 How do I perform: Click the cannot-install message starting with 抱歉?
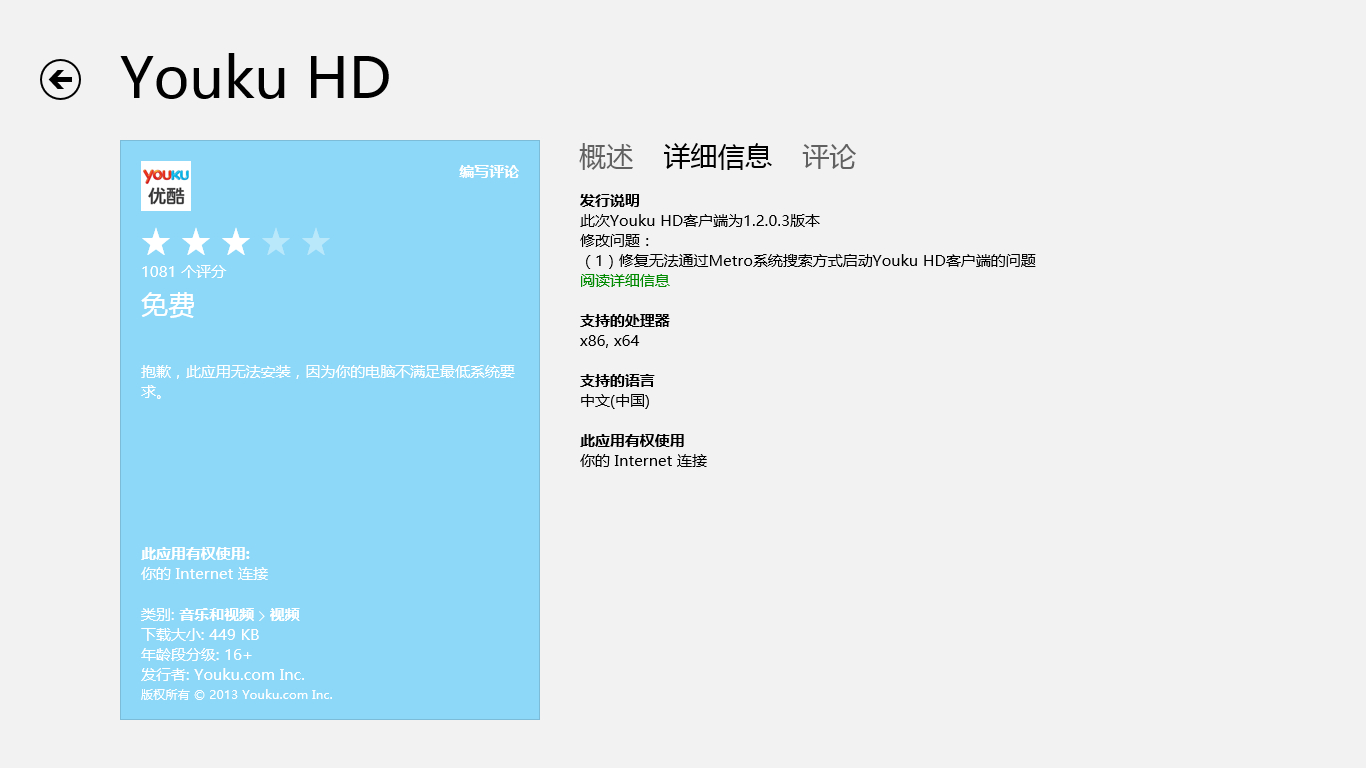point(328,382)
